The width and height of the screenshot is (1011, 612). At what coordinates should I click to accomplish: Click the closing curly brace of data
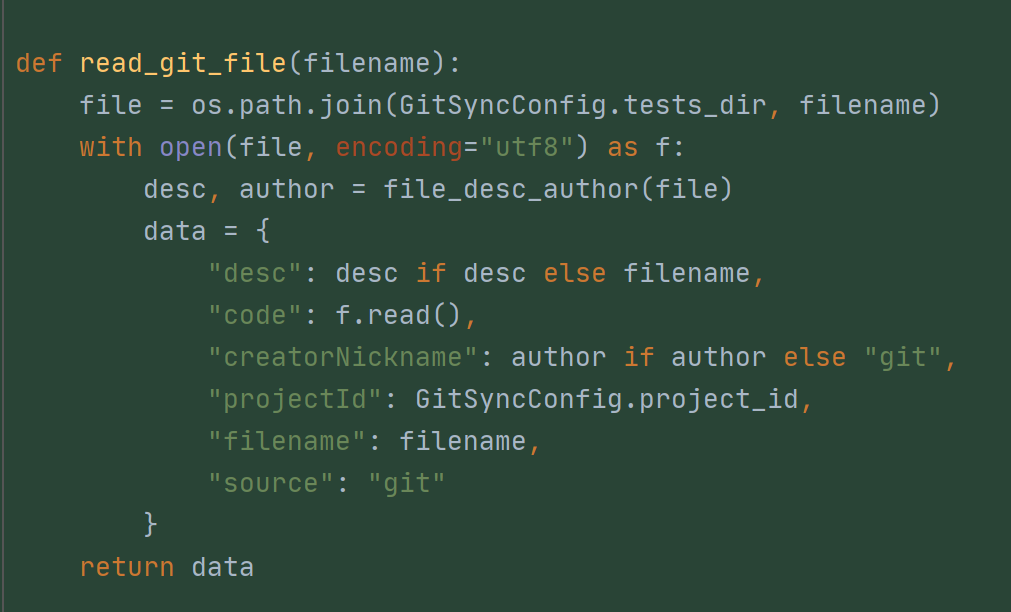(x=150, y=524)
